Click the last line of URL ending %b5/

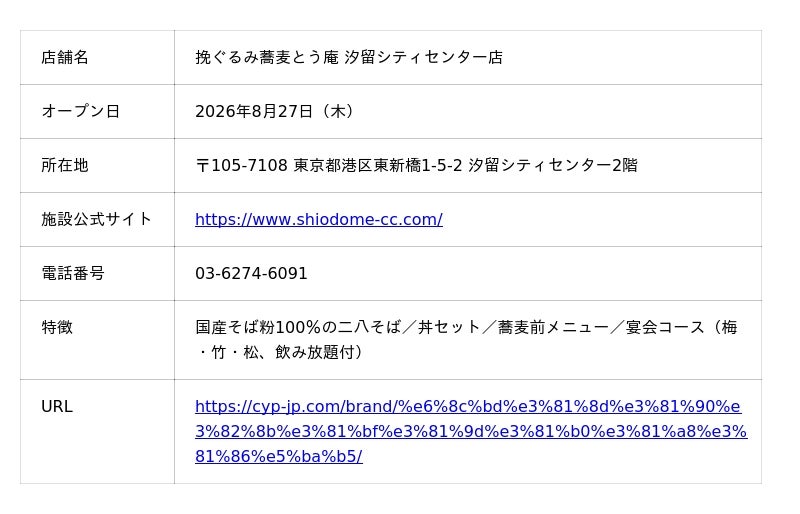(279, 456)
